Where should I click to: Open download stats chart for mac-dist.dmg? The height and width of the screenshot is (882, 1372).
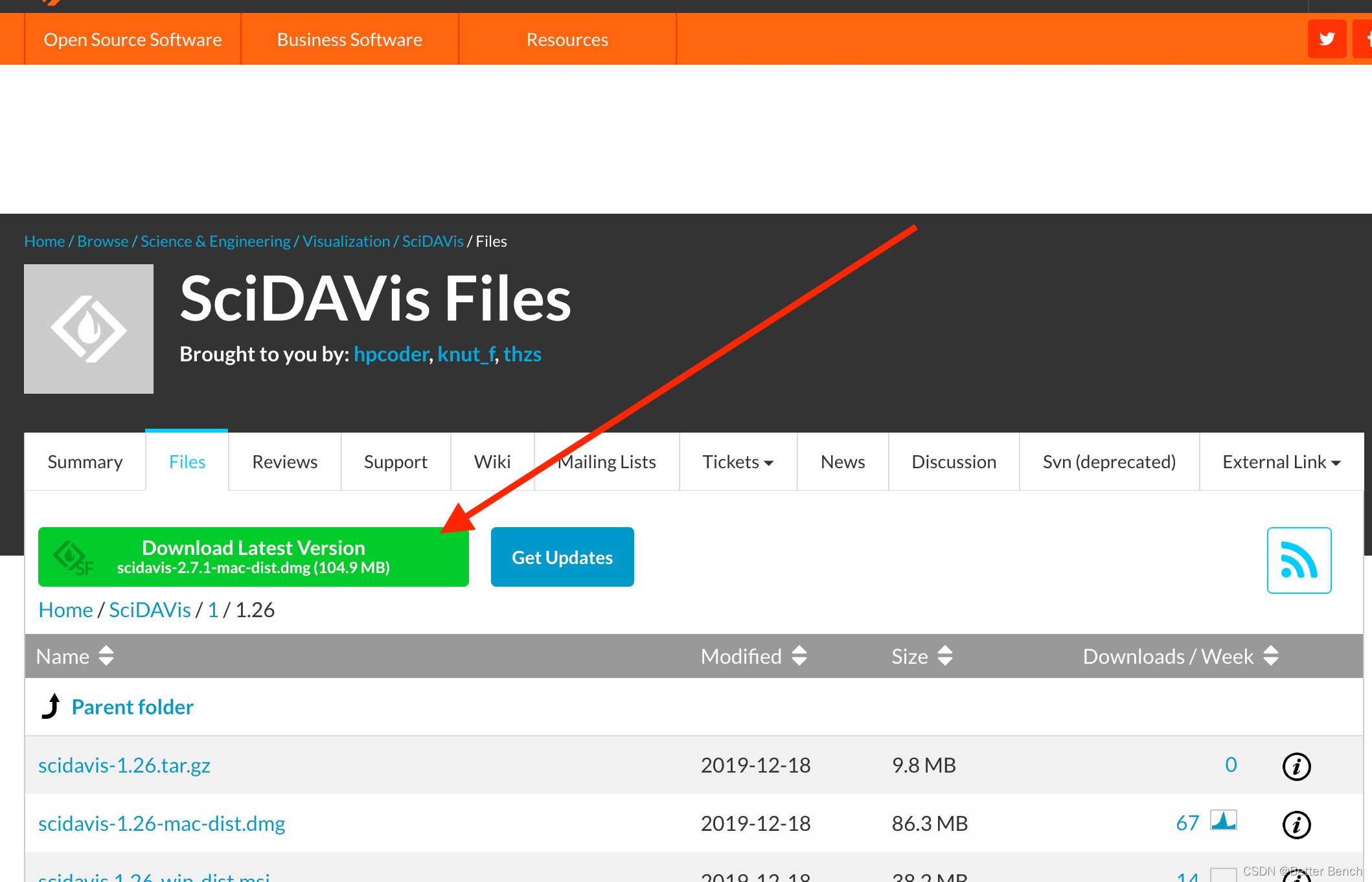click(x=1223, y=821)
